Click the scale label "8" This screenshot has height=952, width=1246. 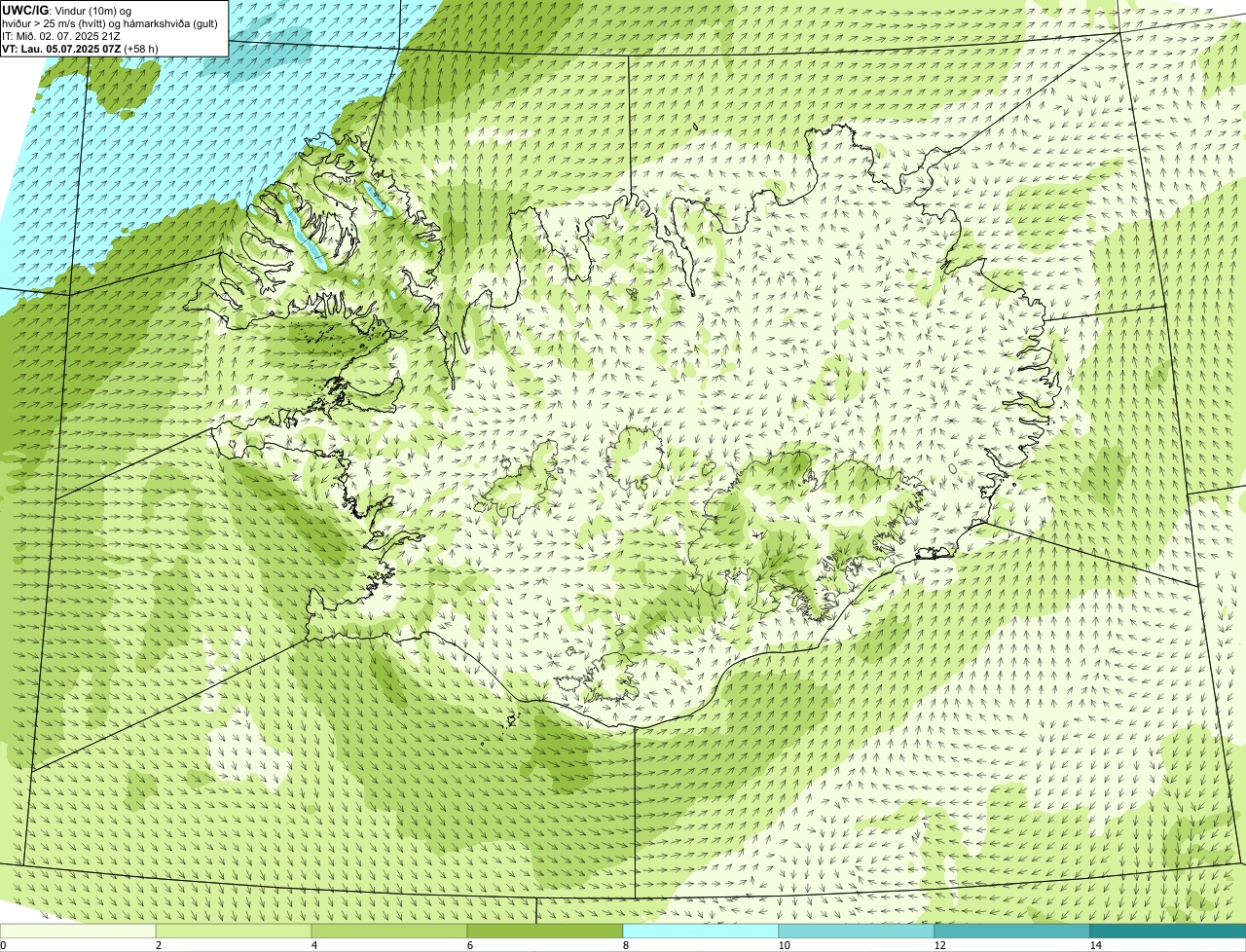click(x=625, y=945)
